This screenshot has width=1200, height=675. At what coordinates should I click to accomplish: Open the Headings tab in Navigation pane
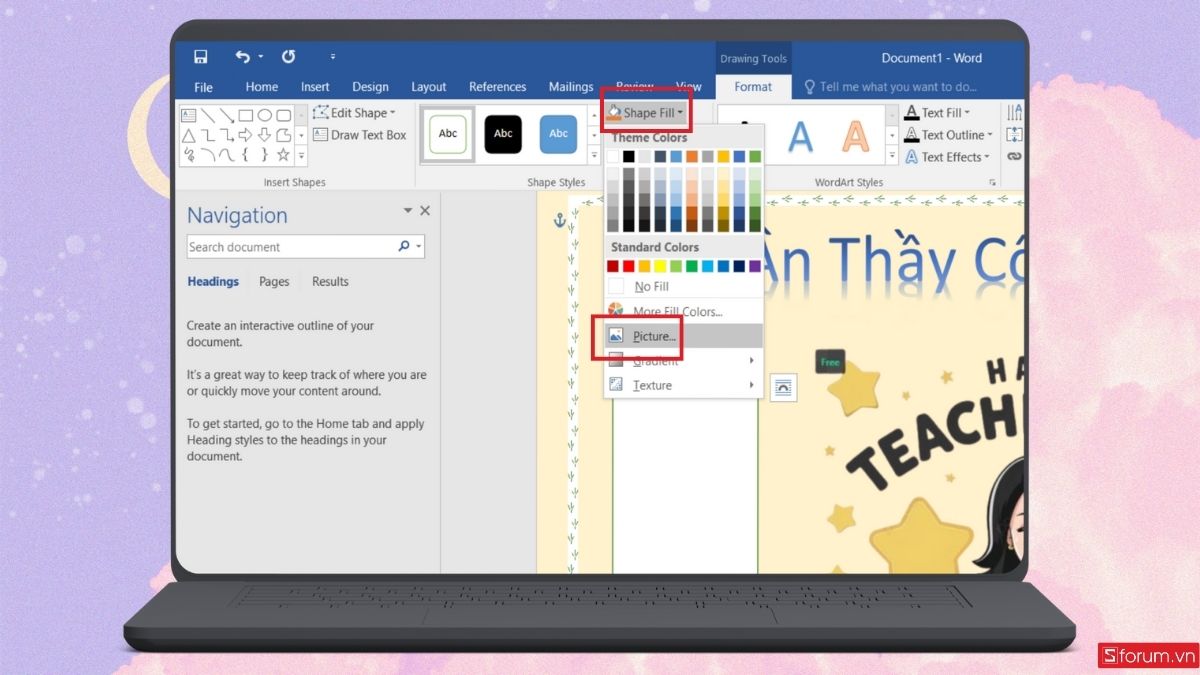pyautogui.click(x=213, y=281)
